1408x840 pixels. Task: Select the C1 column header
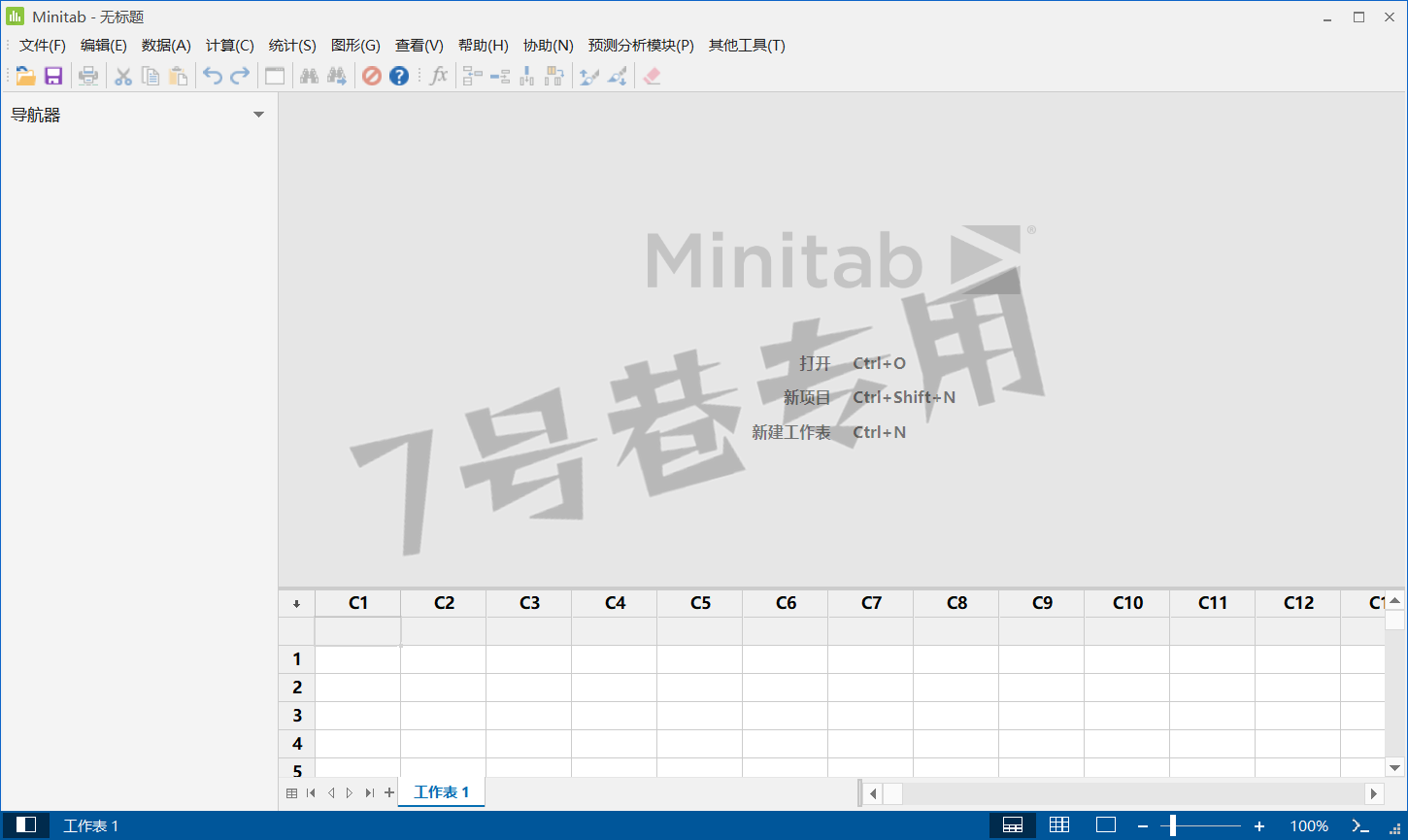(x=358, y=603)
